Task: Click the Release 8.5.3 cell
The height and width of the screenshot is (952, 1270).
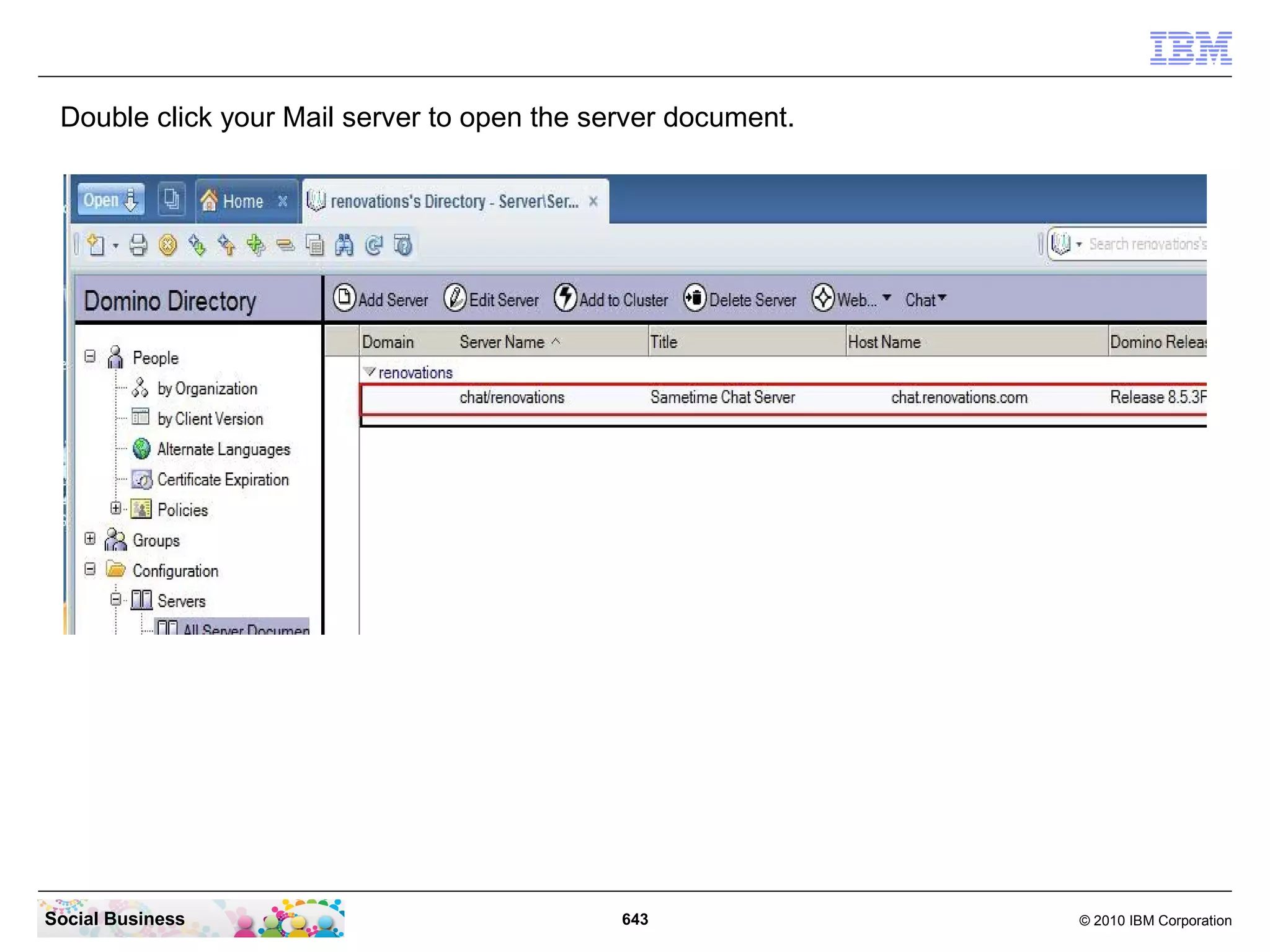Action: pos(1158,397)
